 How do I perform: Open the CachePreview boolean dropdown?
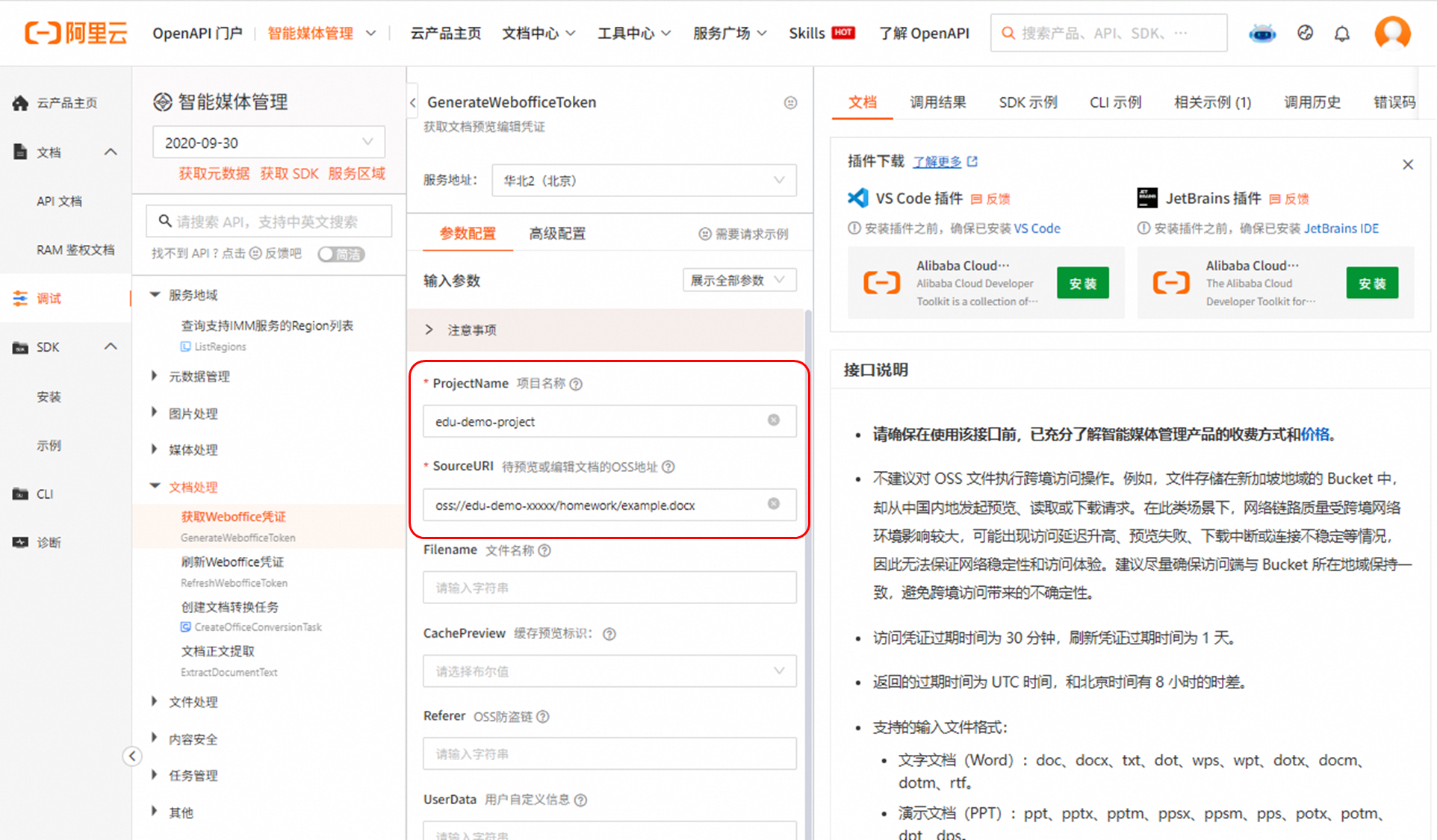click(609, 671)
